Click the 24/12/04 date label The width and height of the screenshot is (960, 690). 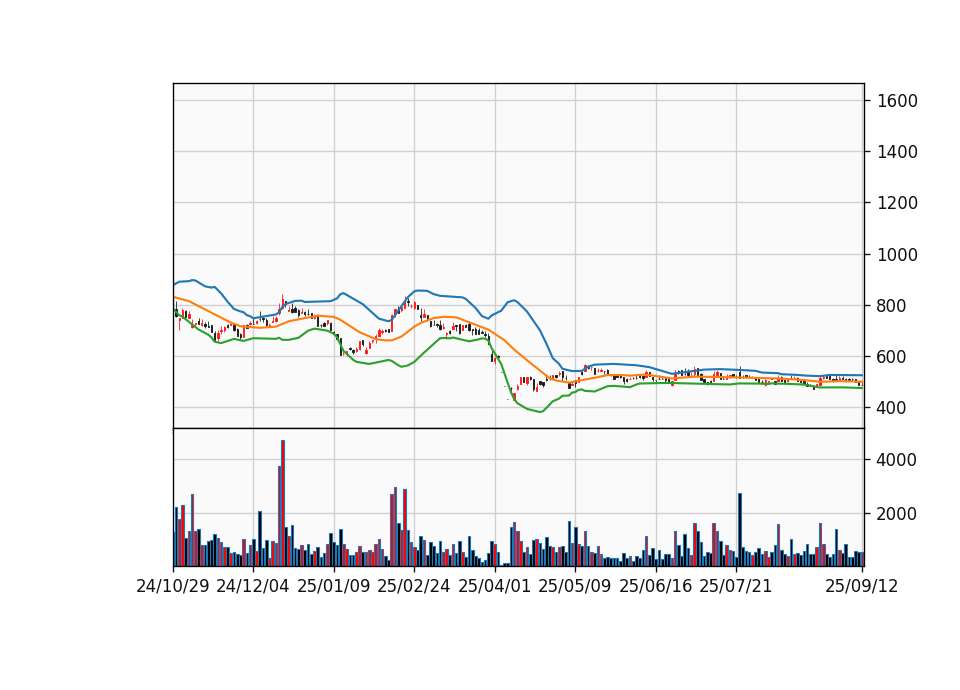point(253,586)
